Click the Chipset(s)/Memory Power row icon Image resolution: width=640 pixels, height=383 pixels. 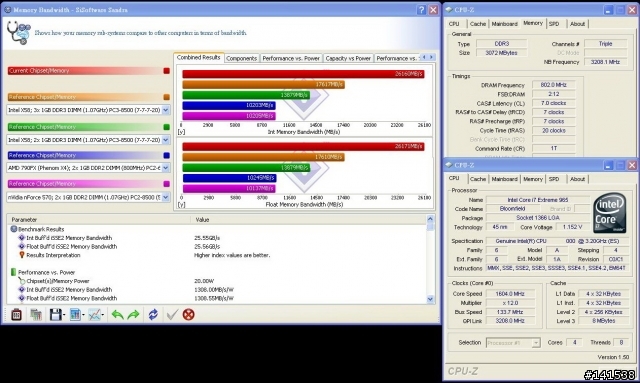22,281
